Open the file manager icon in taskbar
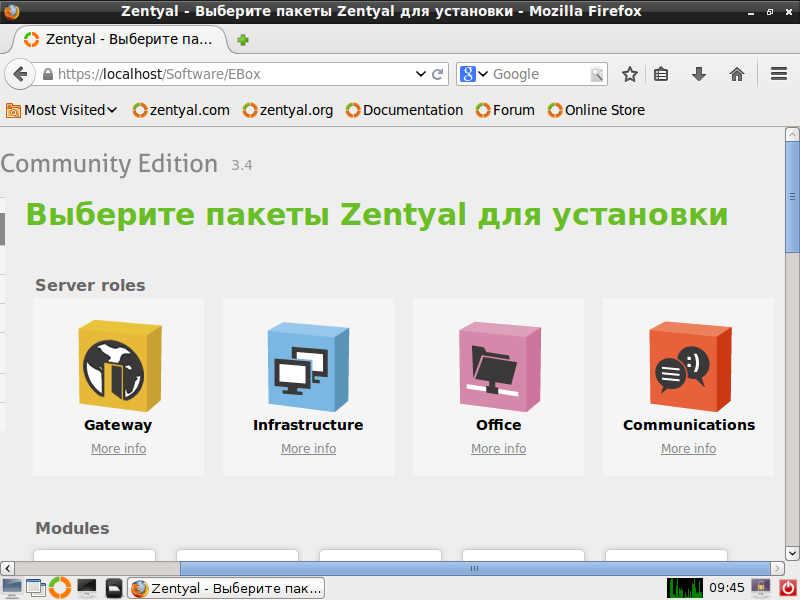The image size is (800, 600). (114, 588)
